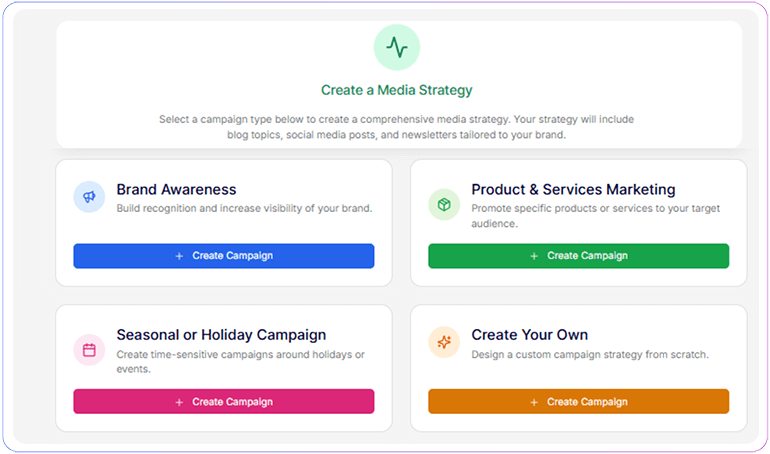Click the plus icon on blue button
This screenshot has width=770, height=454.
[x=179, y=256]
